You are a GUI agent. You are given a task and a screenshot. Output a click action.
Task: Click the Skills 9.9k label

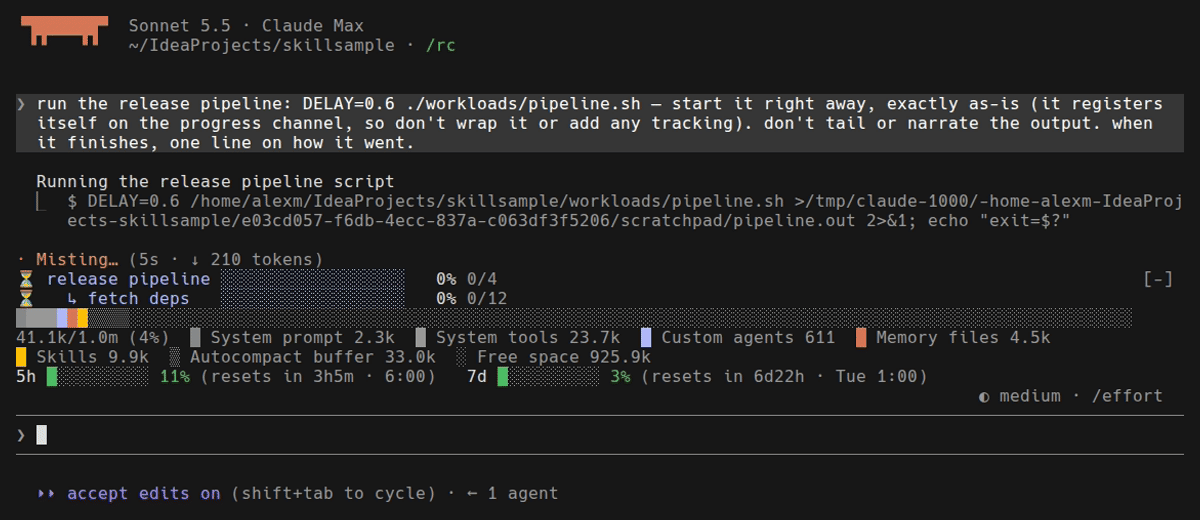tap(93, 357)
